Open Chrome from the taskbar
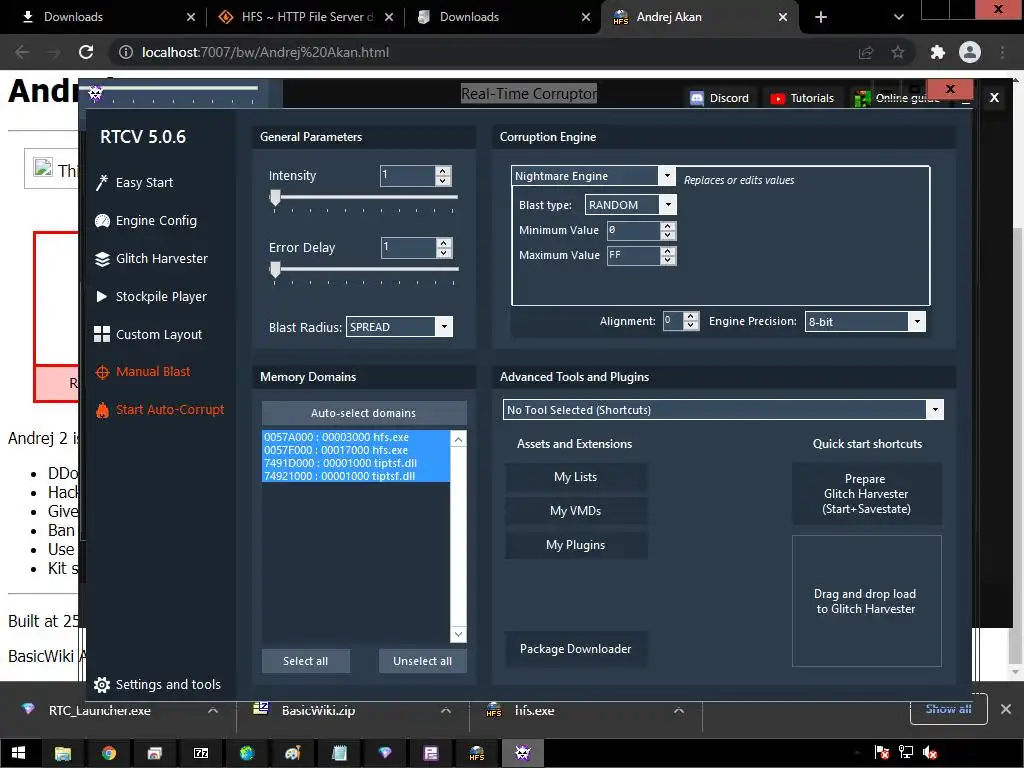 pyautogui.click(x=108, y=753)
